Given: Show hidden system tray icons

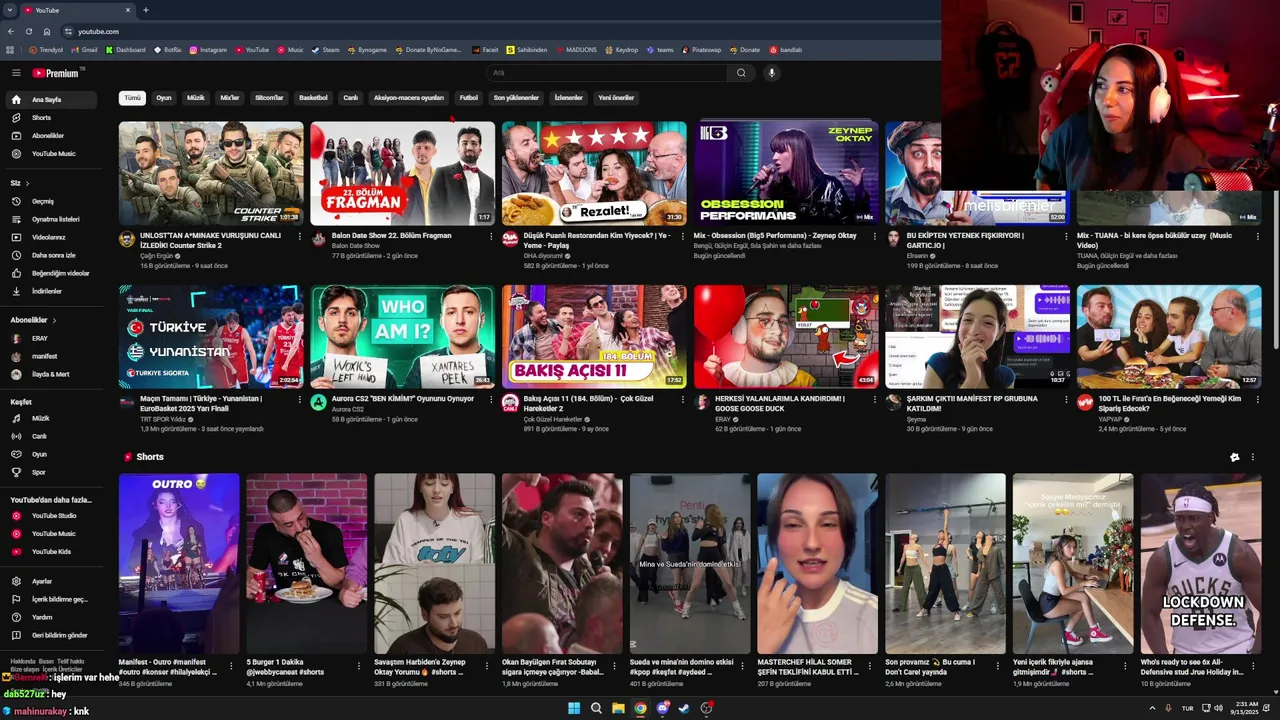Looking at the screenshot, I should point(1152,708).
